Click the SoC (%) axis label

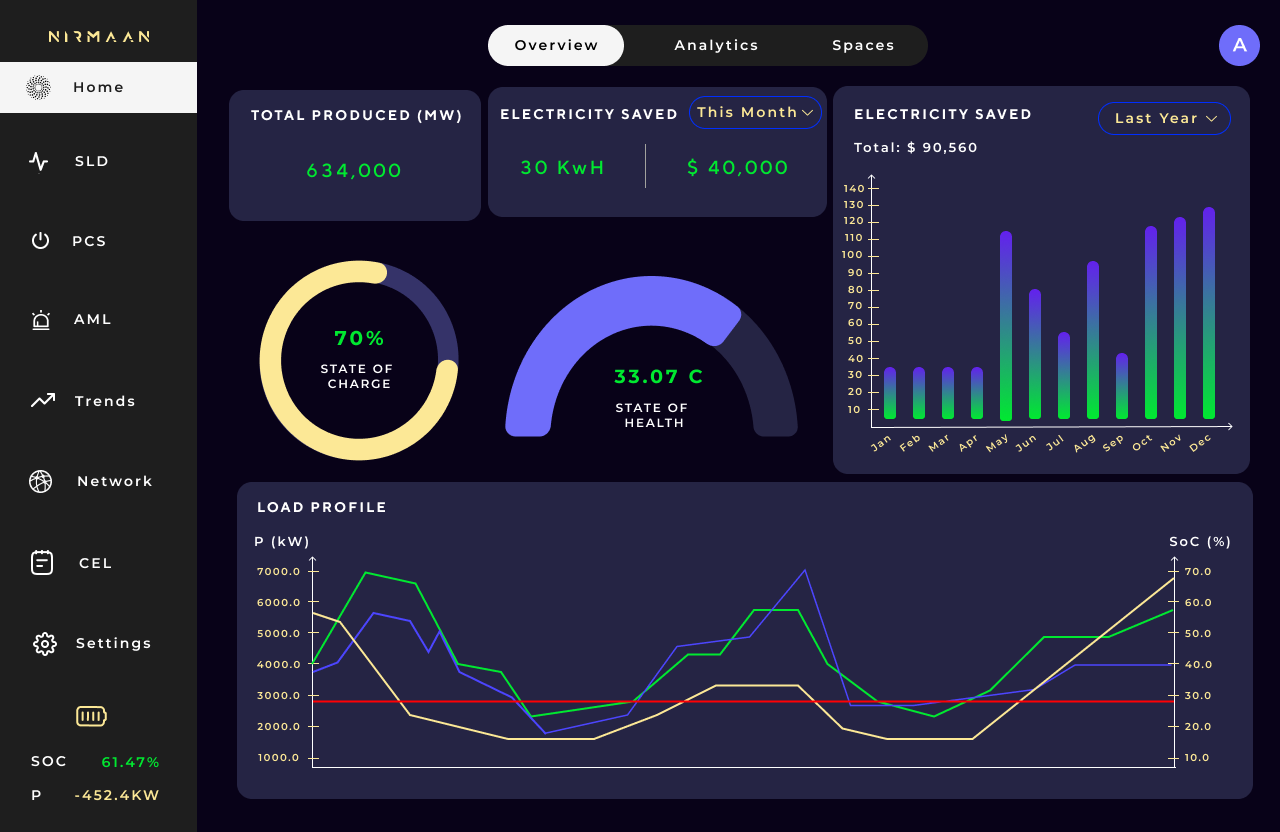[x=1200, y=542]
